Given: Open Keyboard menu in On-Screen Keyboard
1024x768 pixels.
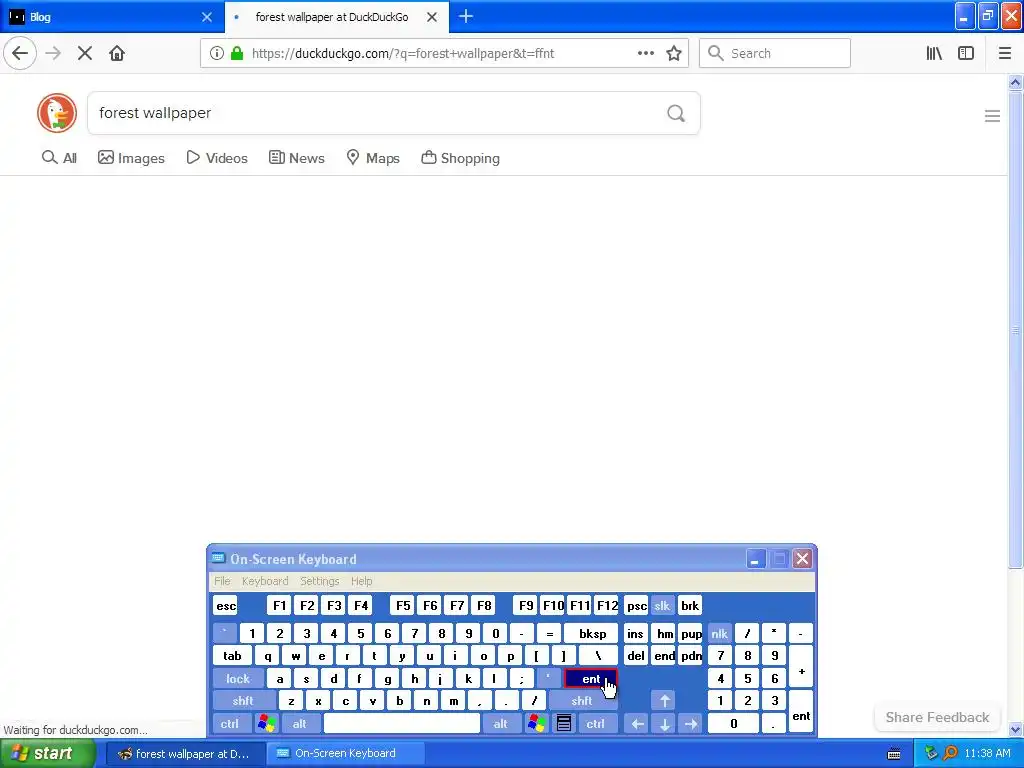Looking at the screenshot, I should coord(264,581).
